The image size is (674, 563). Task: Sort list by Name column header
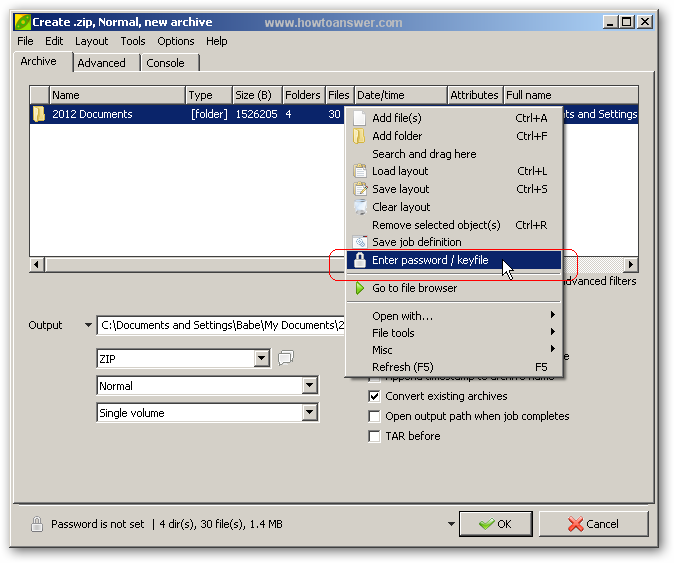coord(117,95)
